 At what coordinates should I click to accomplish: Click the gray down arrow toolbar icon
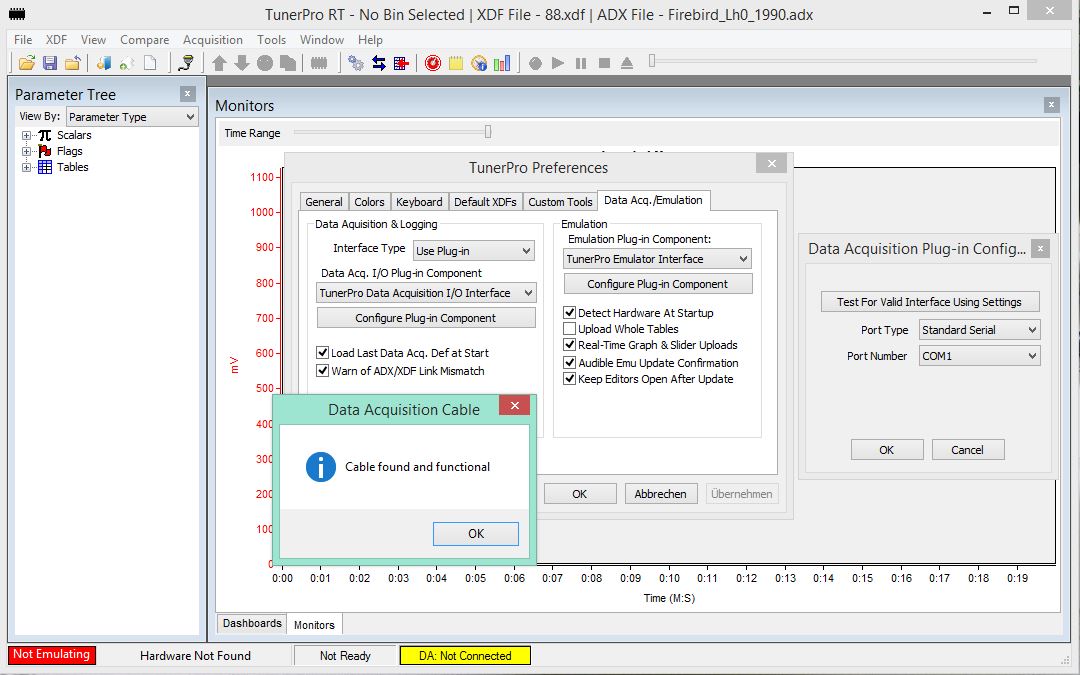coord(242,63)
